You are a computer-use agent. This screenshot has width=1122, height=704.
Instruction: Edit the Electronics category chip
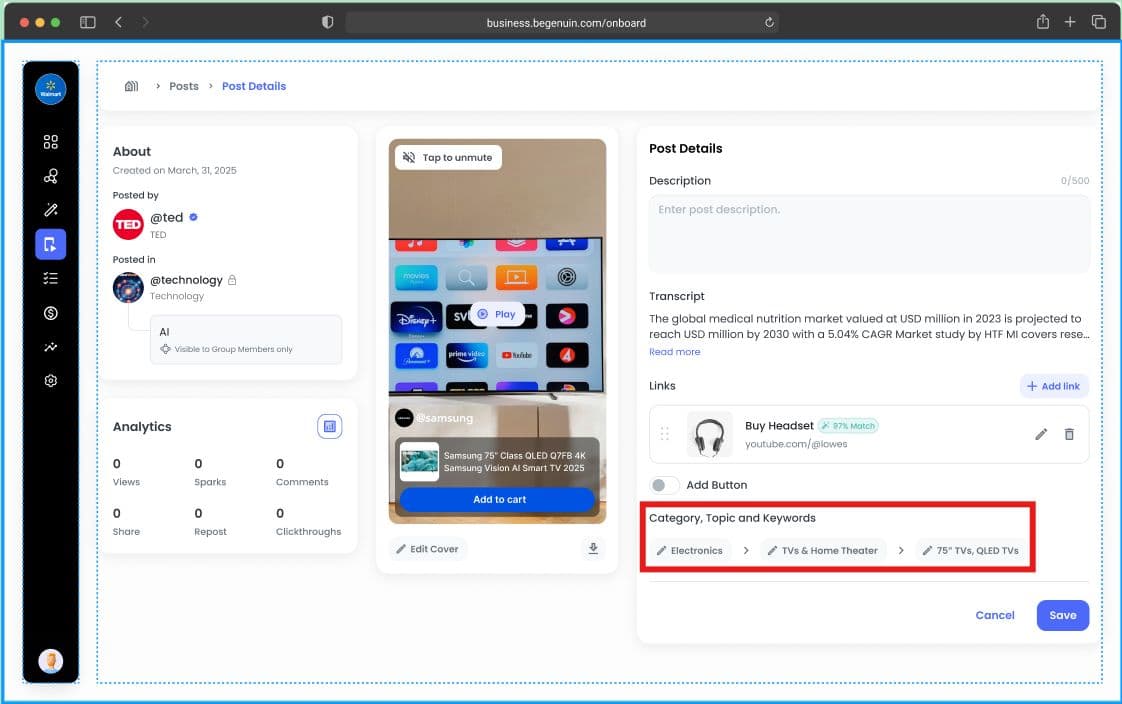click(690, 550)
